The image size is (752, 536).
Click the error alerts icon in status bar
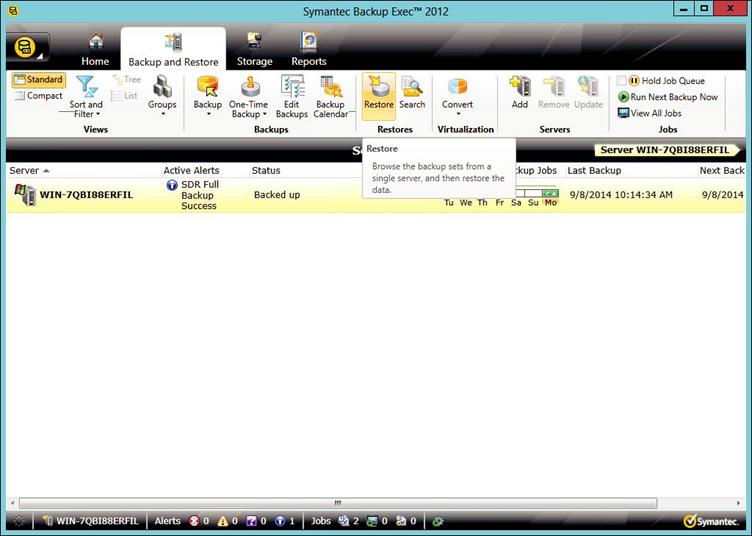pos(194,521)
